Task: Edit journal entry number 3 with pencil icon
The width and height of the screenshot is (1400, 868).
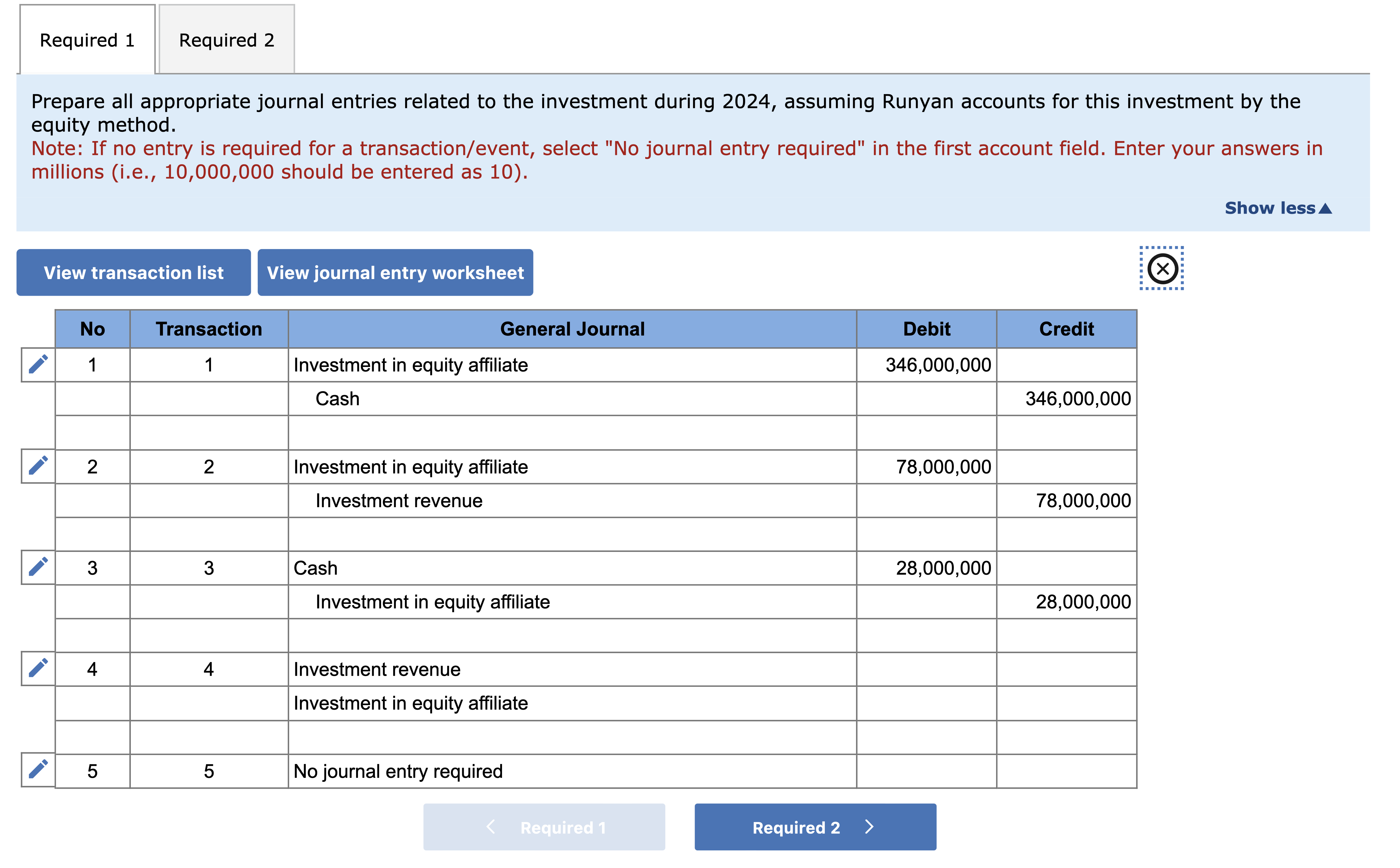Action: click(38, 567)
